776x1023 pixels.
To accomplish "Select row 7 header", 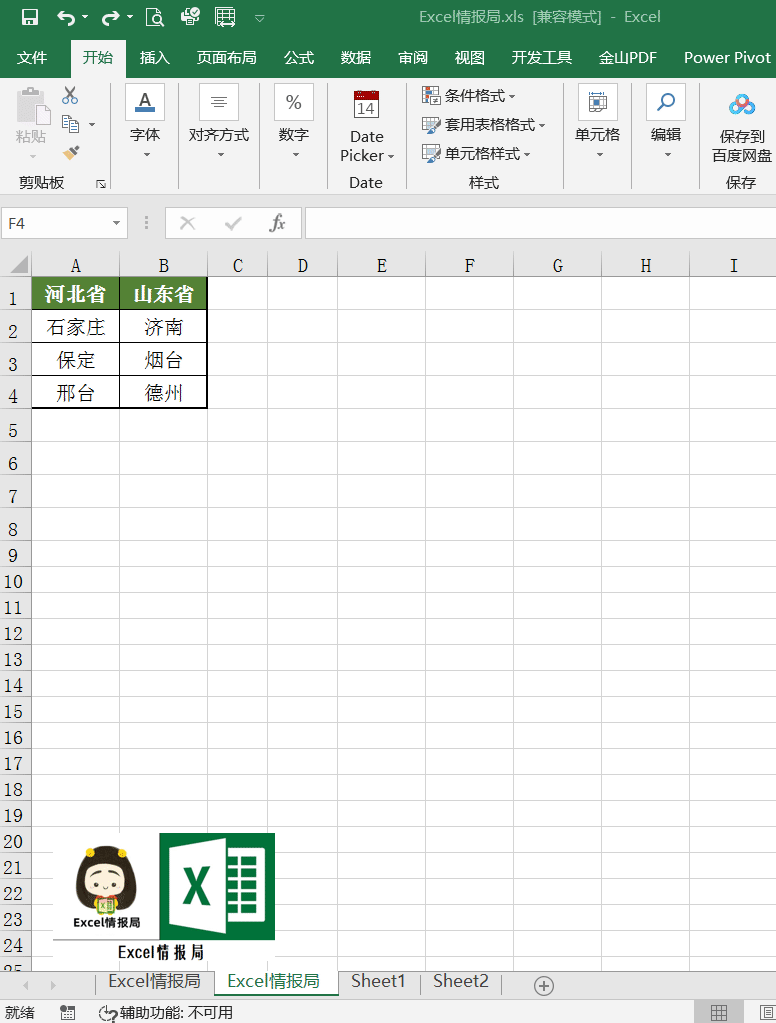I will coord(15,491).
